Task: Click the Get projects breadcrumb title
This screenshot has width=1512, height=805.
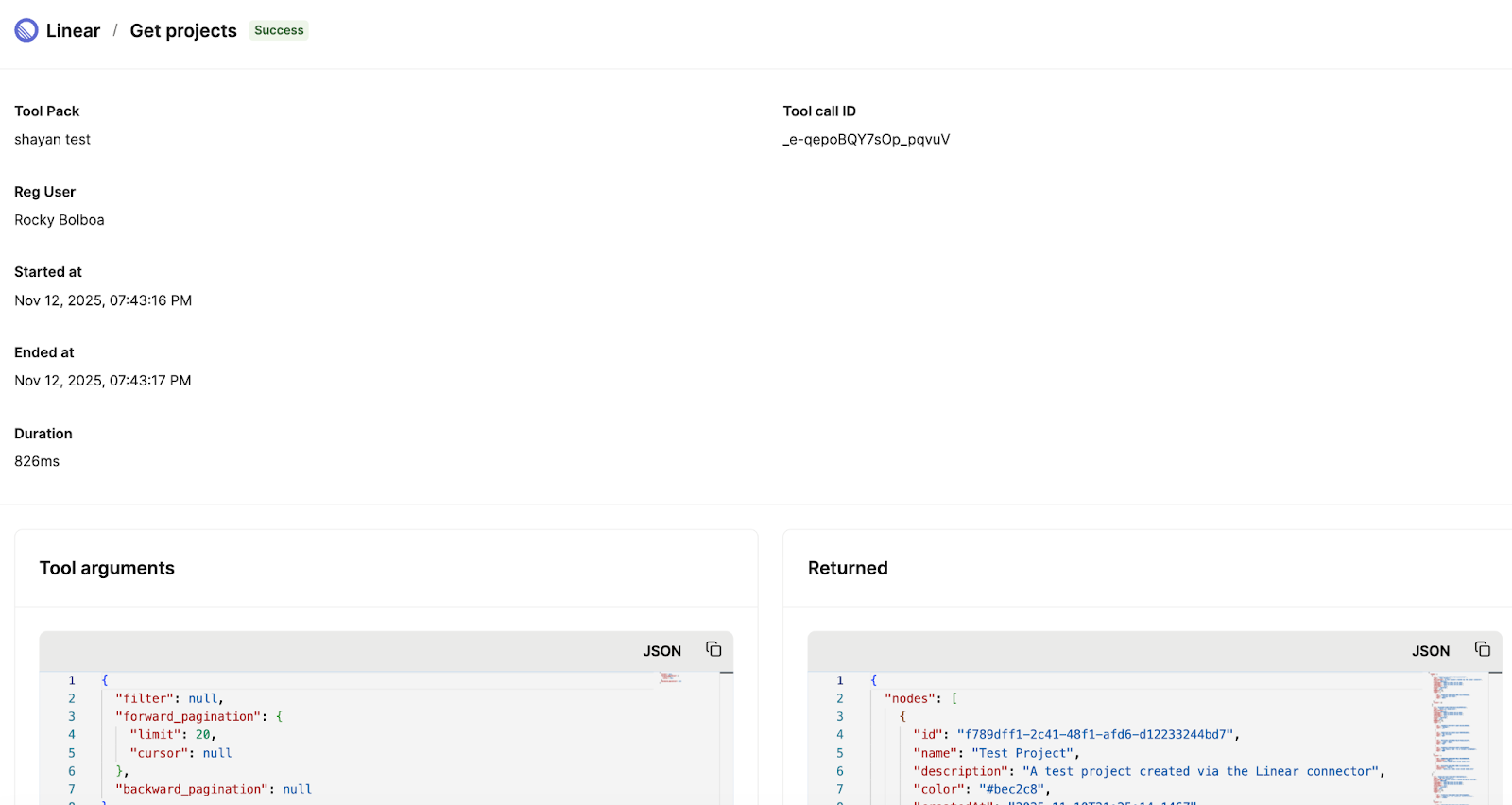Action: [183, 30]
